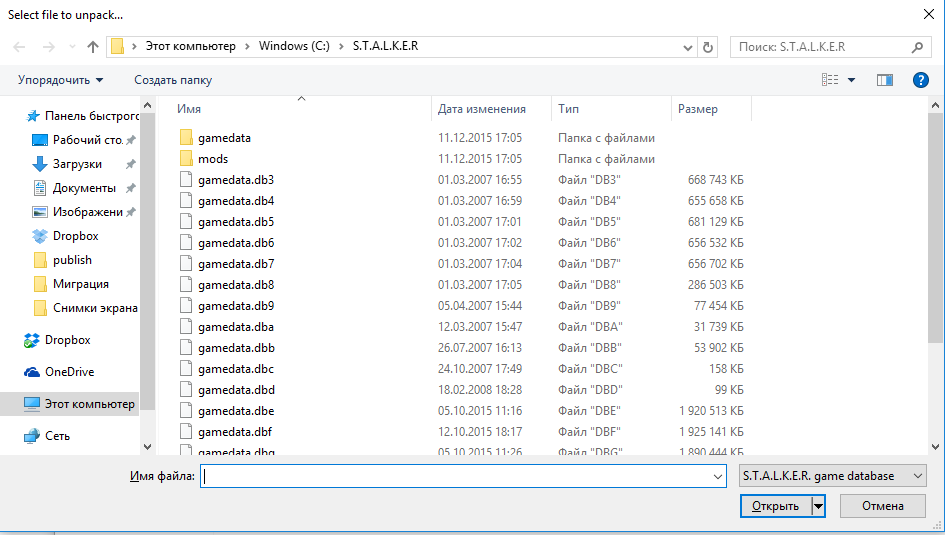Expand Открыть button split arrow
Image resolution: width=945 pixels, height=535 pixels.
(x=818, y=506)
